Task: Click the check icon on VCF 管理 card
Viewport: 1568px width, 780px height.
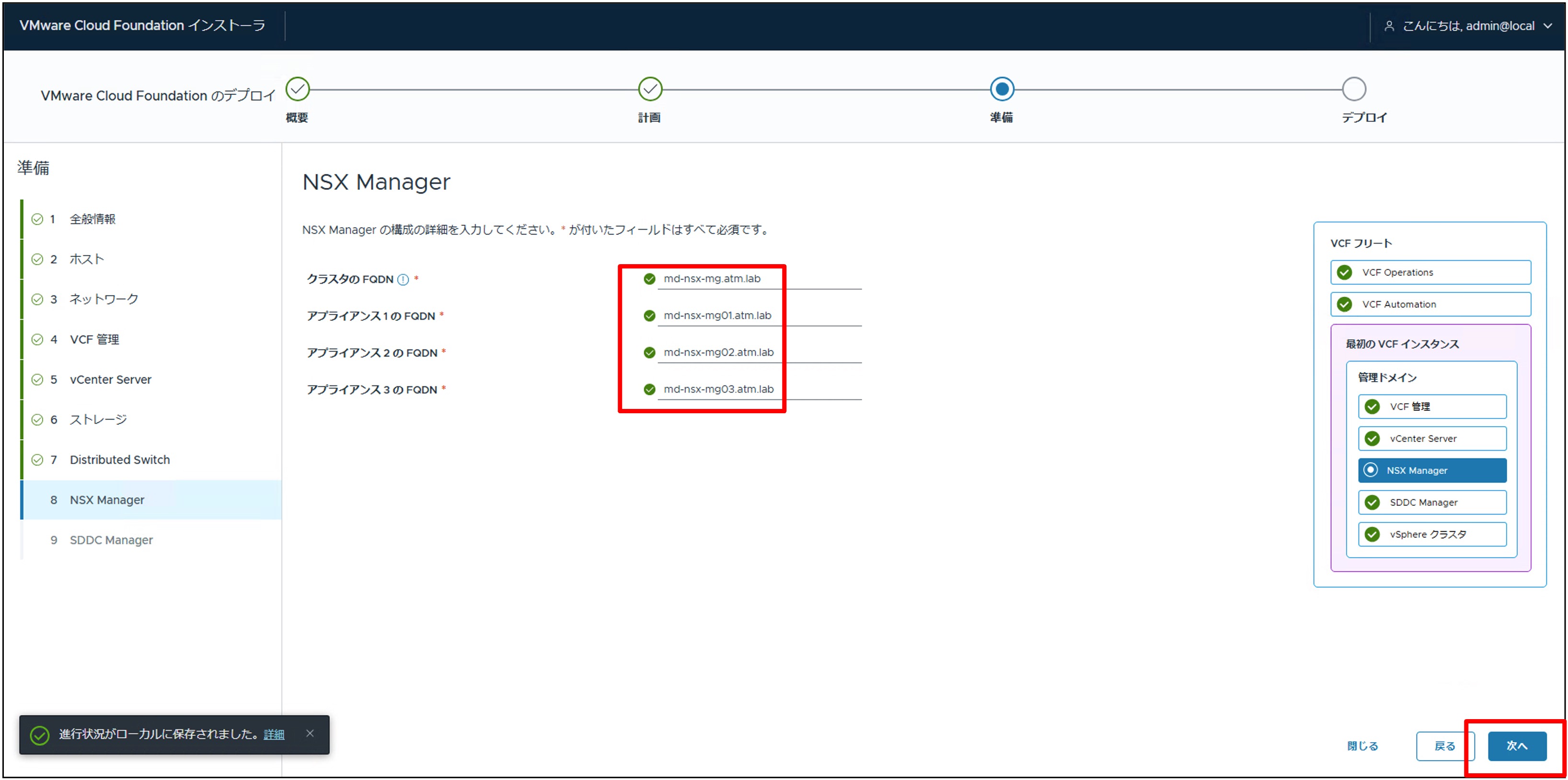Action: pos(1372,407)
